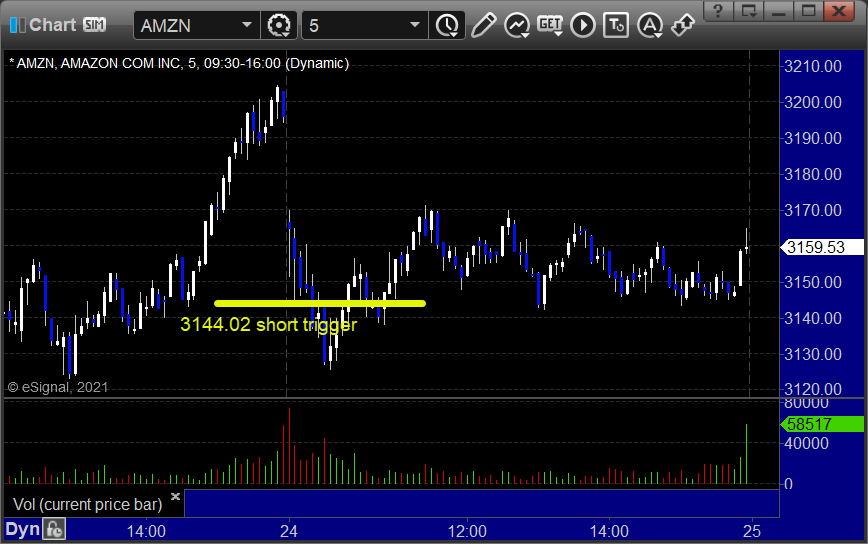Viewport: 868px width, 544px height.
Task: Click the Chart window title
Action: 53,25
